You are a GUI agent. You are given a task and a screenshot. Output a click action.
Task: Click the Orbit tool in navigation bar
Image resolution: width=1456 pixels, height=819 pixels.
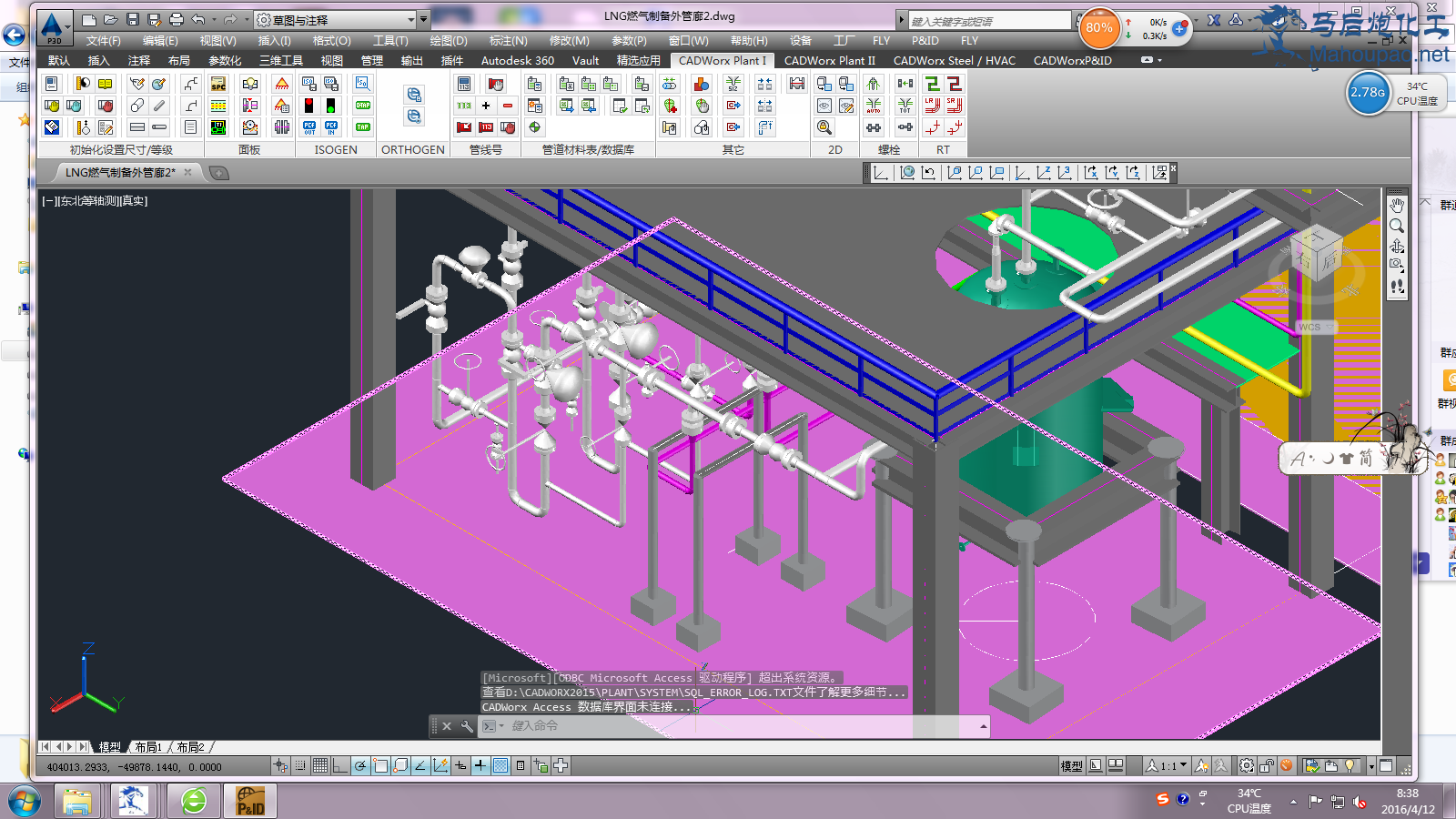pos(1397,246)
